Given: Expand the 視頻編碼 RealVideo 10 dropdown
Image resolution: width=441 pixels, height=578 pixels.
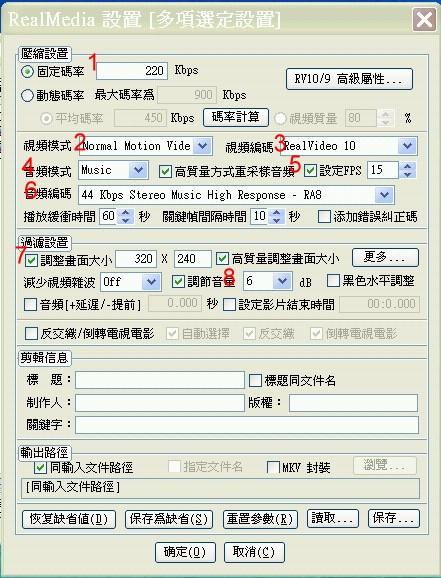Looking at the screenshot, I should click(407, 146).
